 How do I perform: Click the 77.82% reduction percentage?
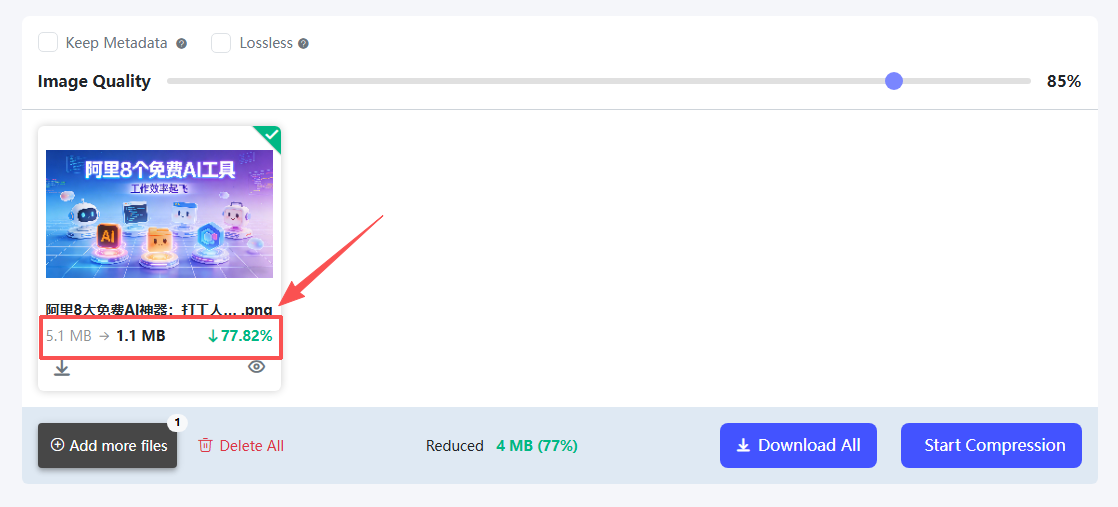pyautogui.click(x=240, y=336)
